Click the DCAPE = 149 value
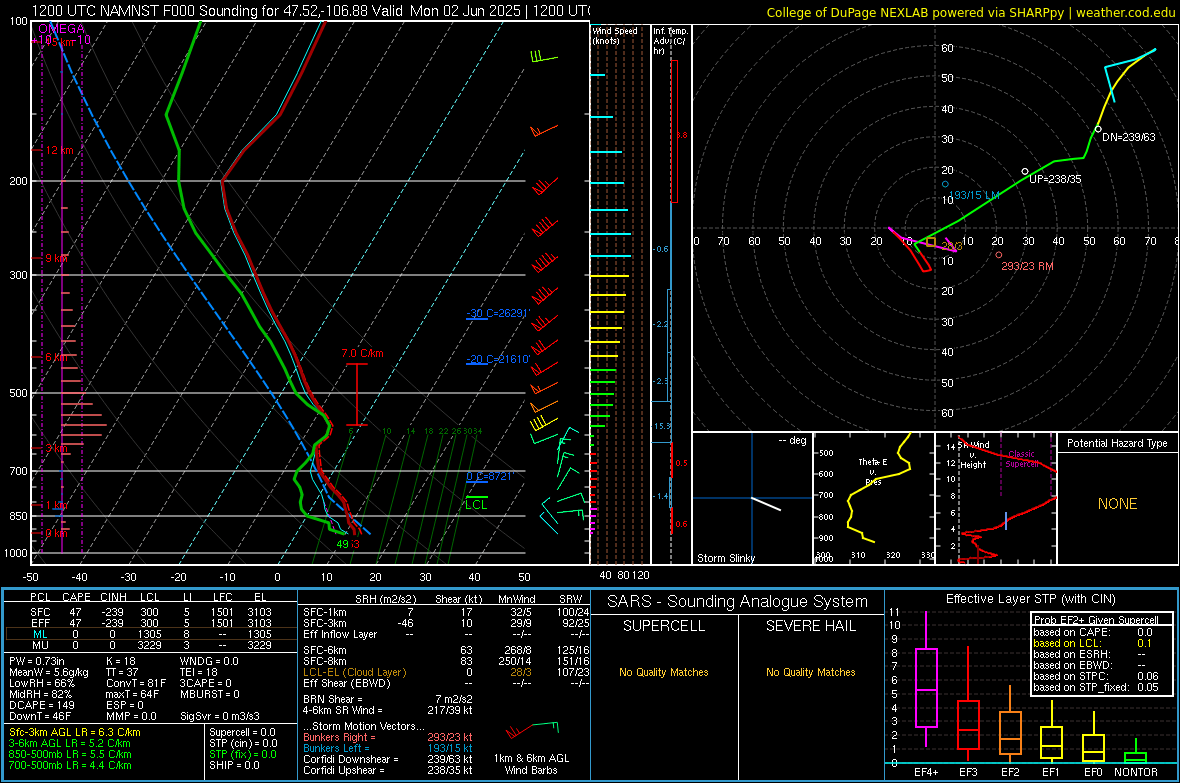This screenshot has height=783, width=1180. point(42,705)
